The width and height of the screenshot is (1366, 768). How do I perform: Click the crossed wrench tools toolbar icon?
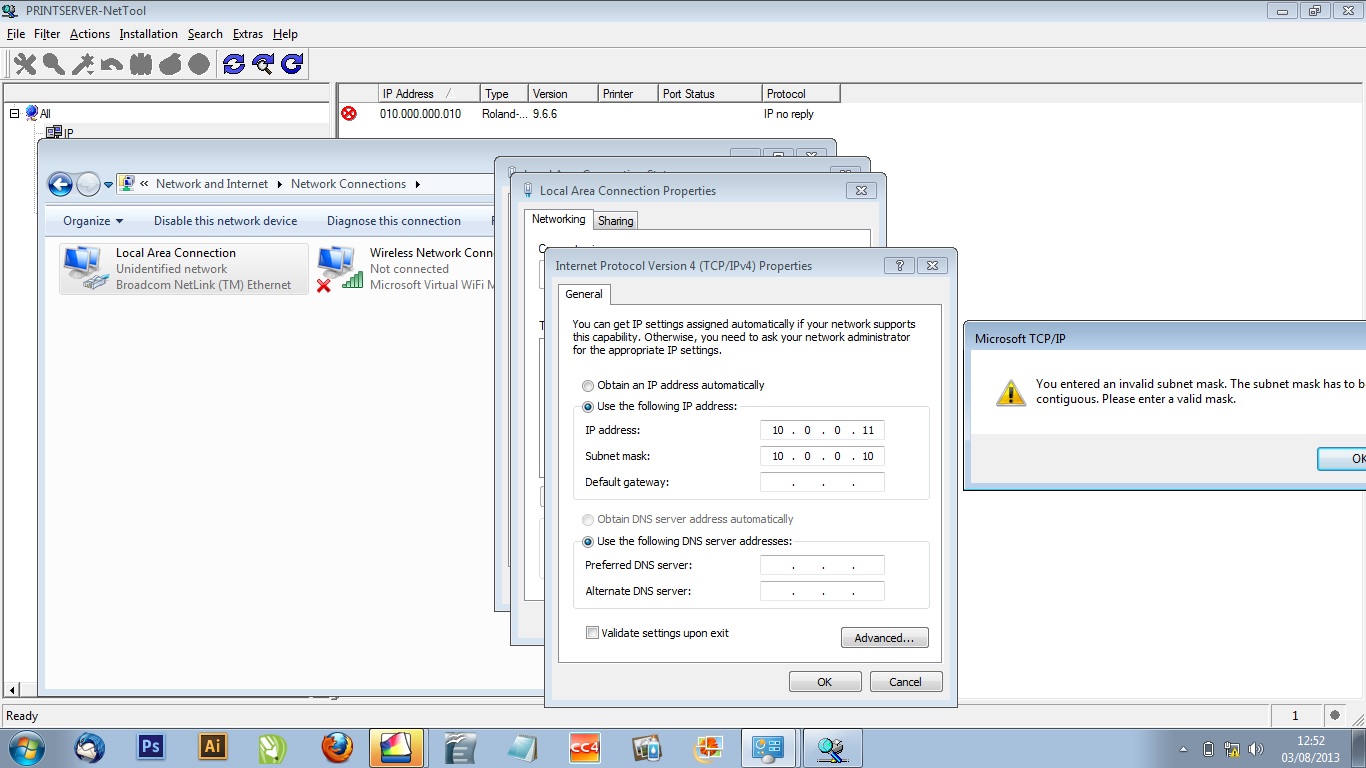[25, 64]
